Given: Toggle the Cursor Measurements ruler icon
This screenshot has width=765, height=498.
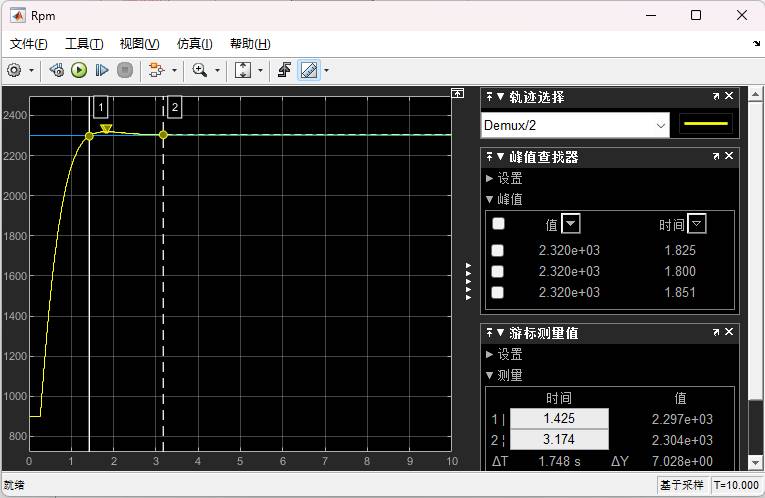Looking at the screenshot, I should tap(309, 70).
